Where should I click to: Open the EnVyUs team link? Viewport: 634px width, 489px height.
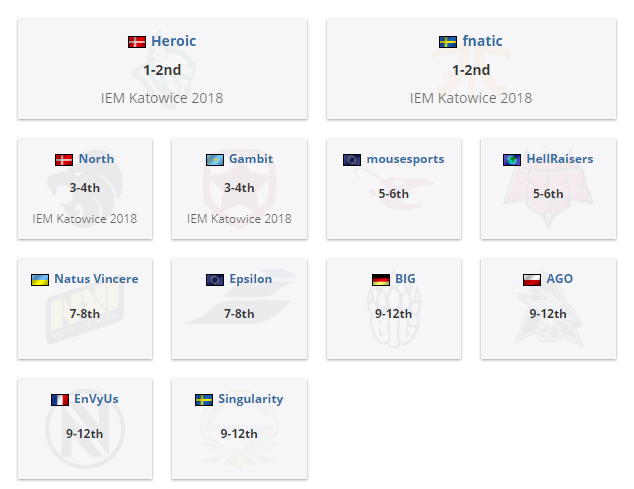96,400
